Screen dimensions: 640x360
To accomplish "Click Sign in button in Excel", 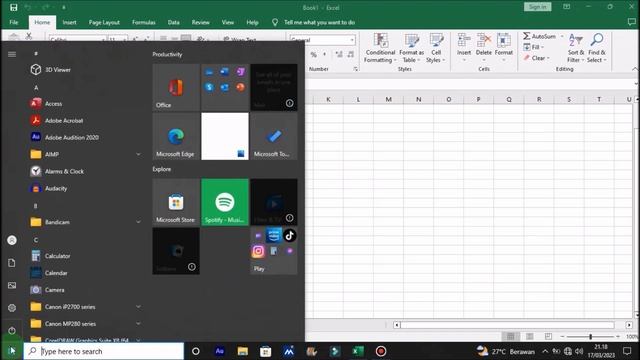I will (x=537, y=7).
